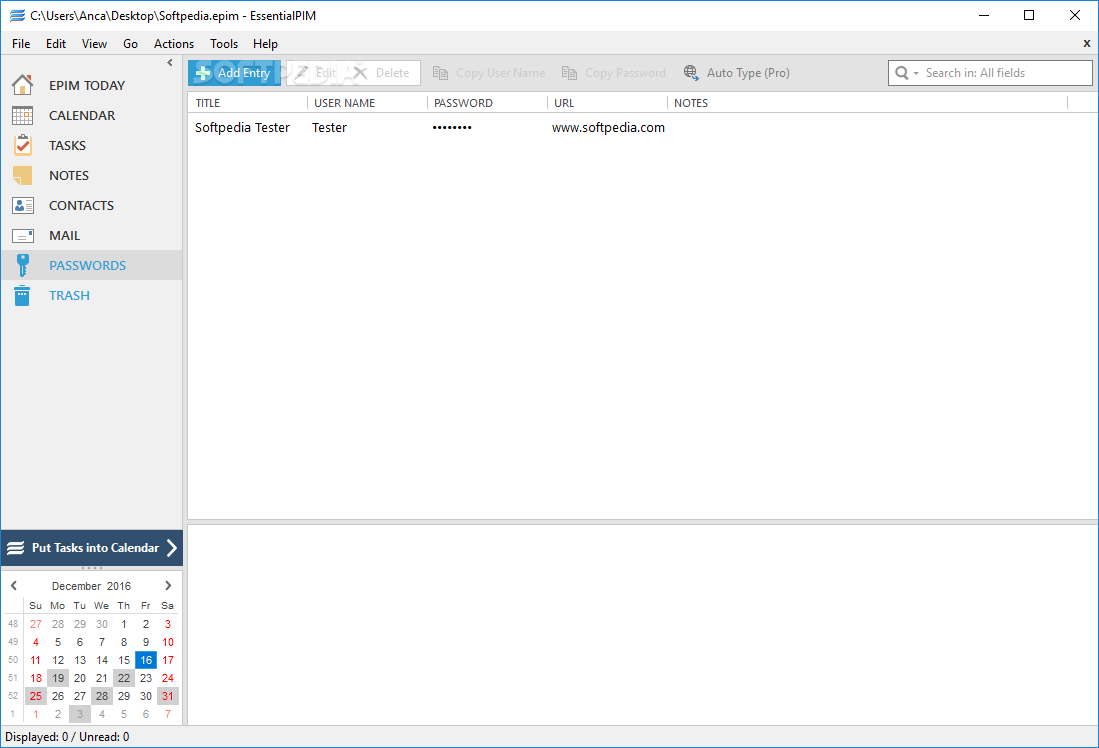Select December 22 in mini calendar

[124, 678]
